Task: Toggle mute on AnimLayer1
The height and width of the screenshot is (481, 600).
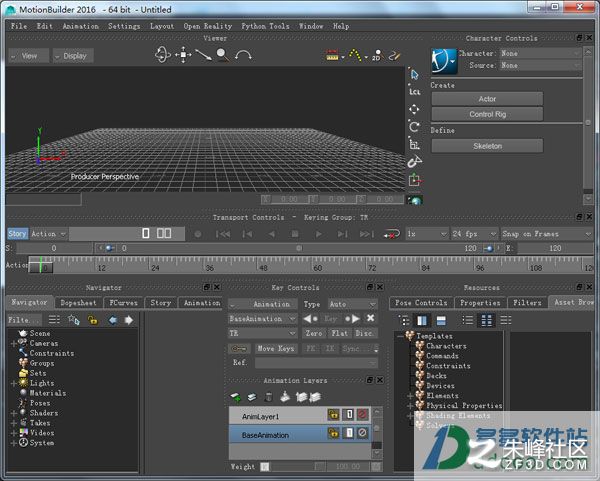Action: click(362, 414)
